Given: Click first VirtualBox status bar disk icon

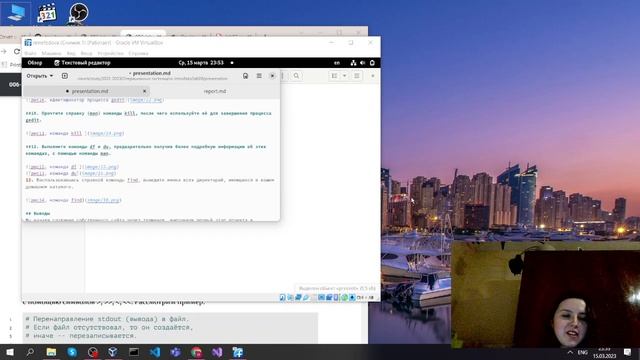Looking at the screenshot, I should click(282, 298).
